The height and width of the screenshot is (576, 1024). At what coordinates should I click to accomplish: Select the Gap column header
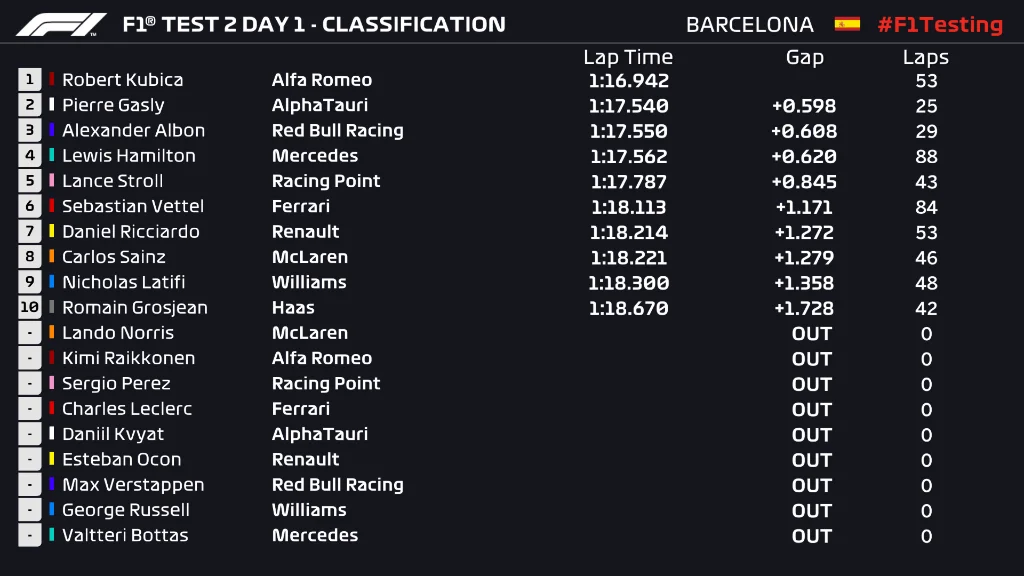pos(804,57)
